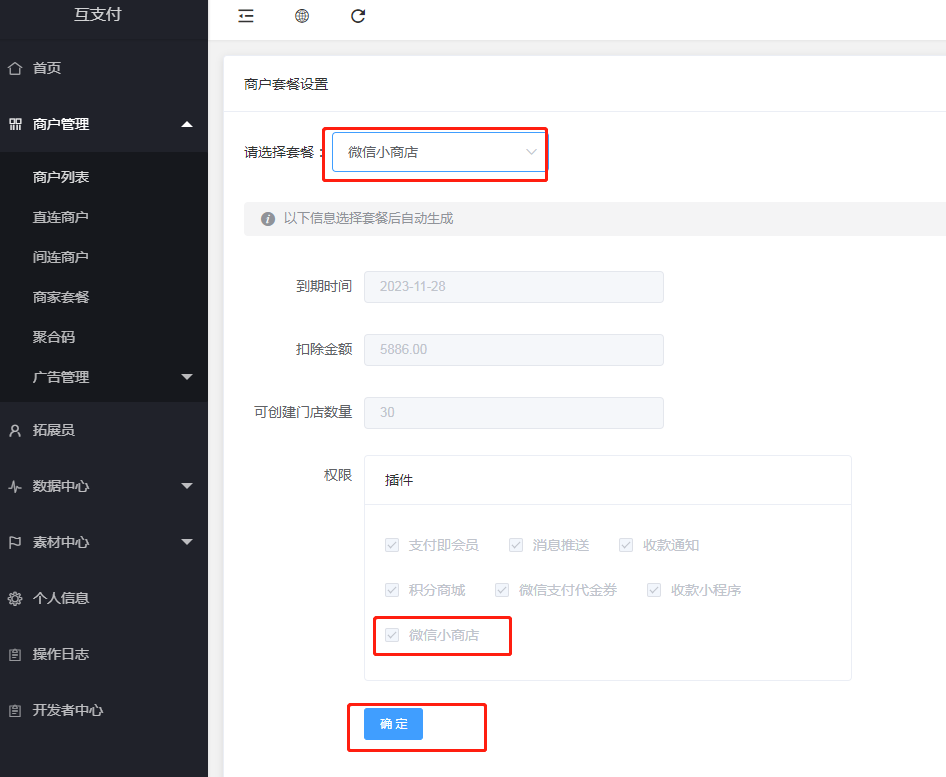Open 开发者中心 in the sidebar
This screenshot has height=777, width=946.
point(68,711)
